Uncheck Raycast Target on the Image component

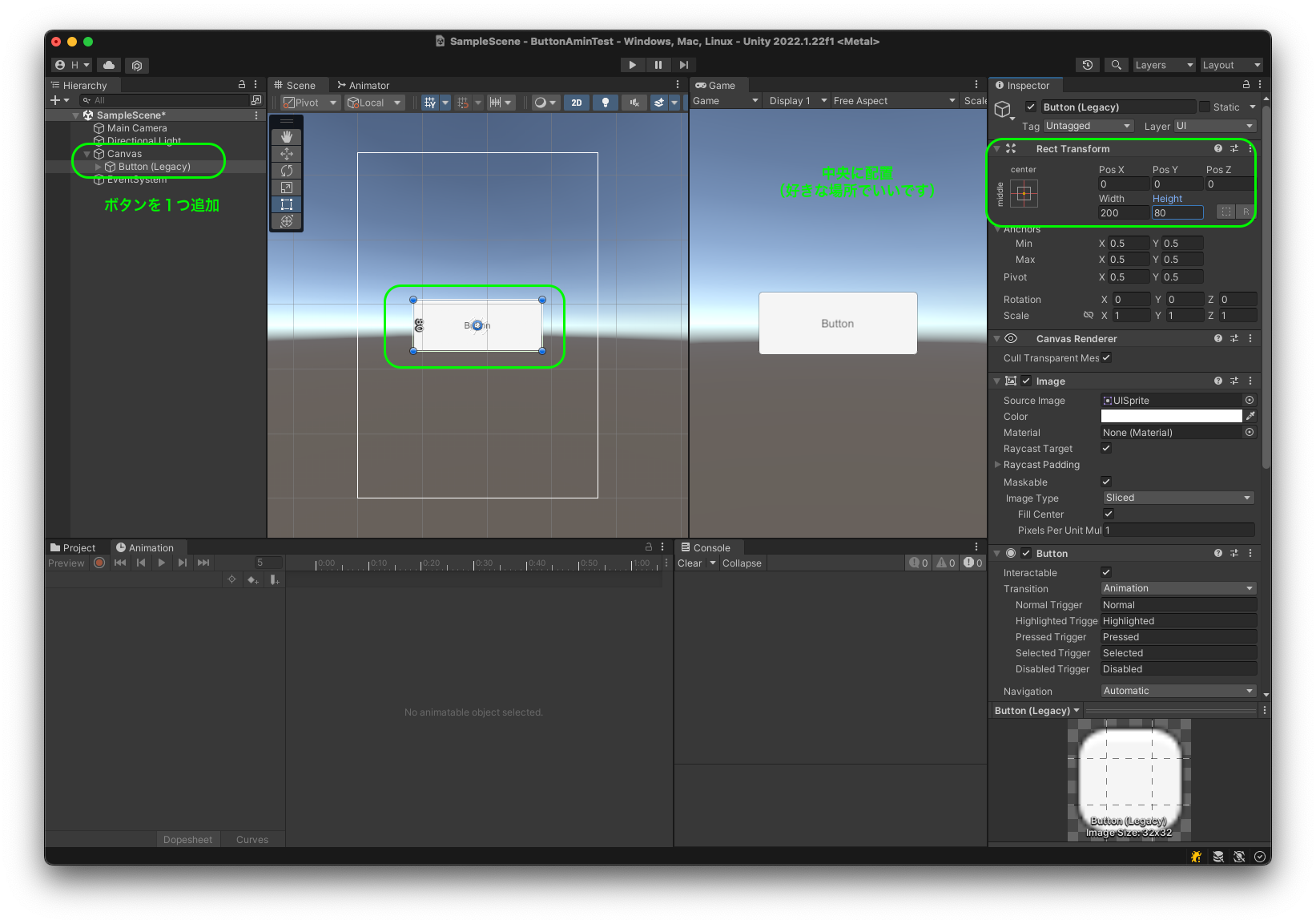tap(1106, 448)
